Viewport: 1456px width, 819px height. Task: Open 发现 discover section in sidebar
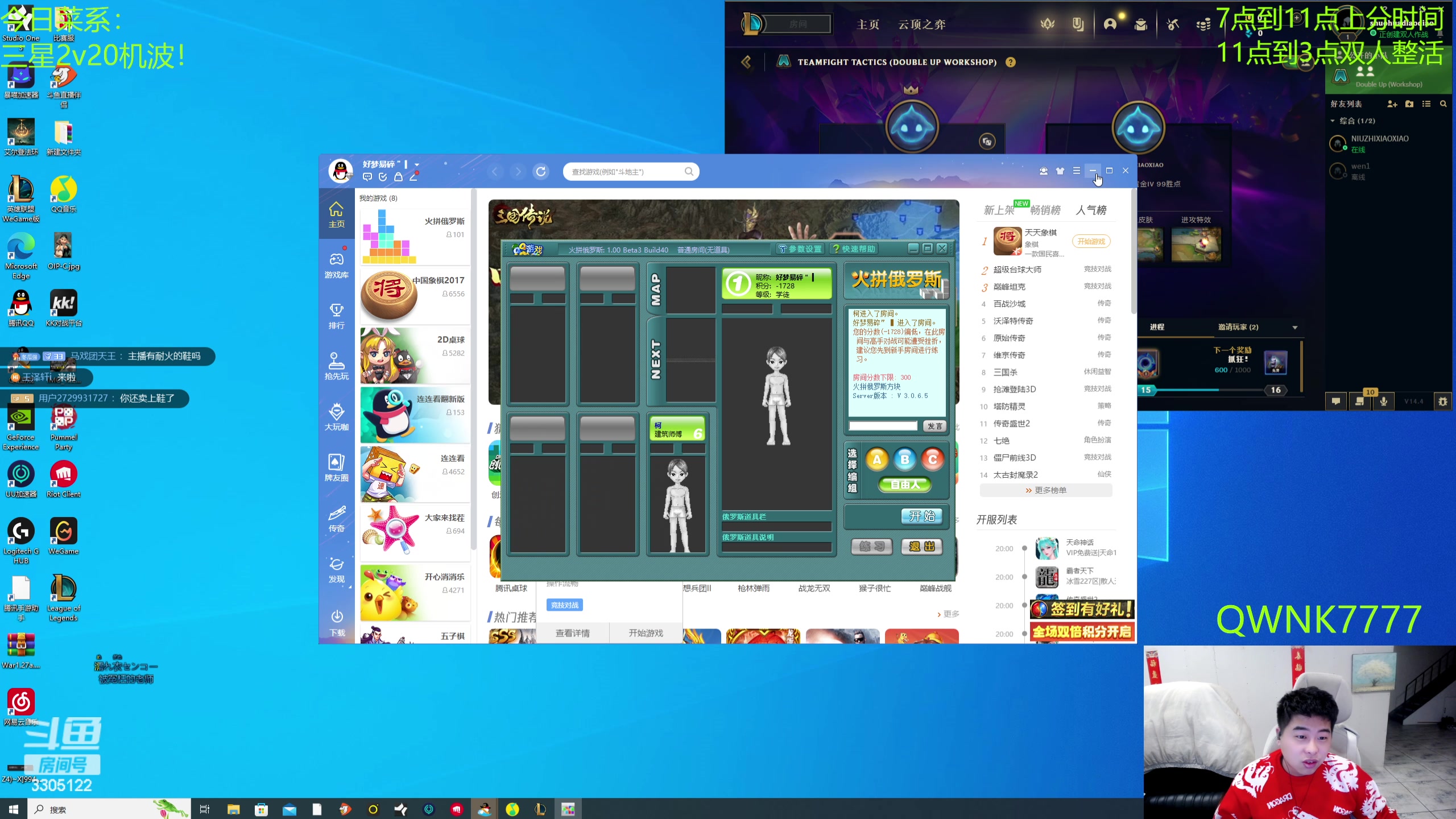337,569
